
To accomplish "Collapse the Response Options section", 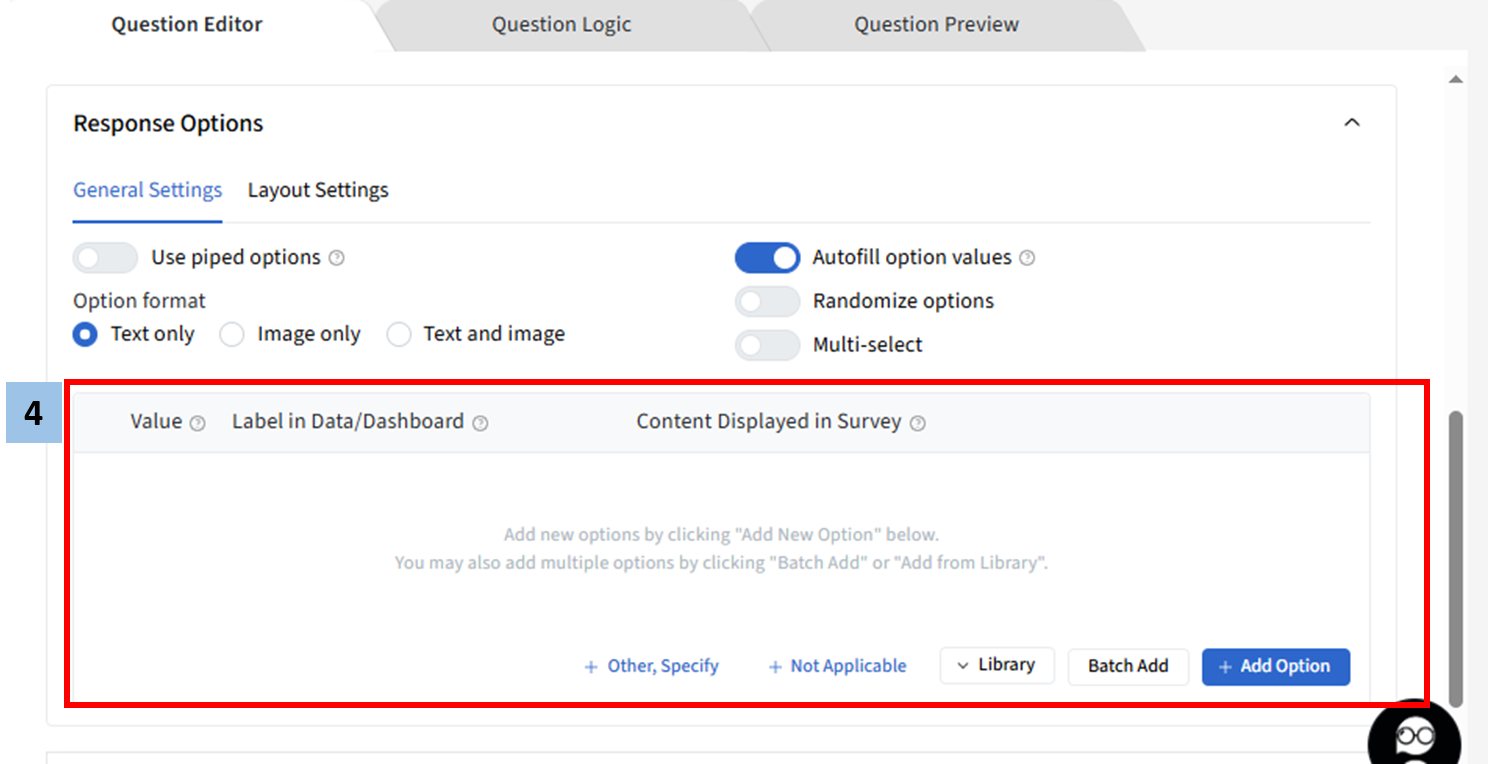I will pos(1352,123).
